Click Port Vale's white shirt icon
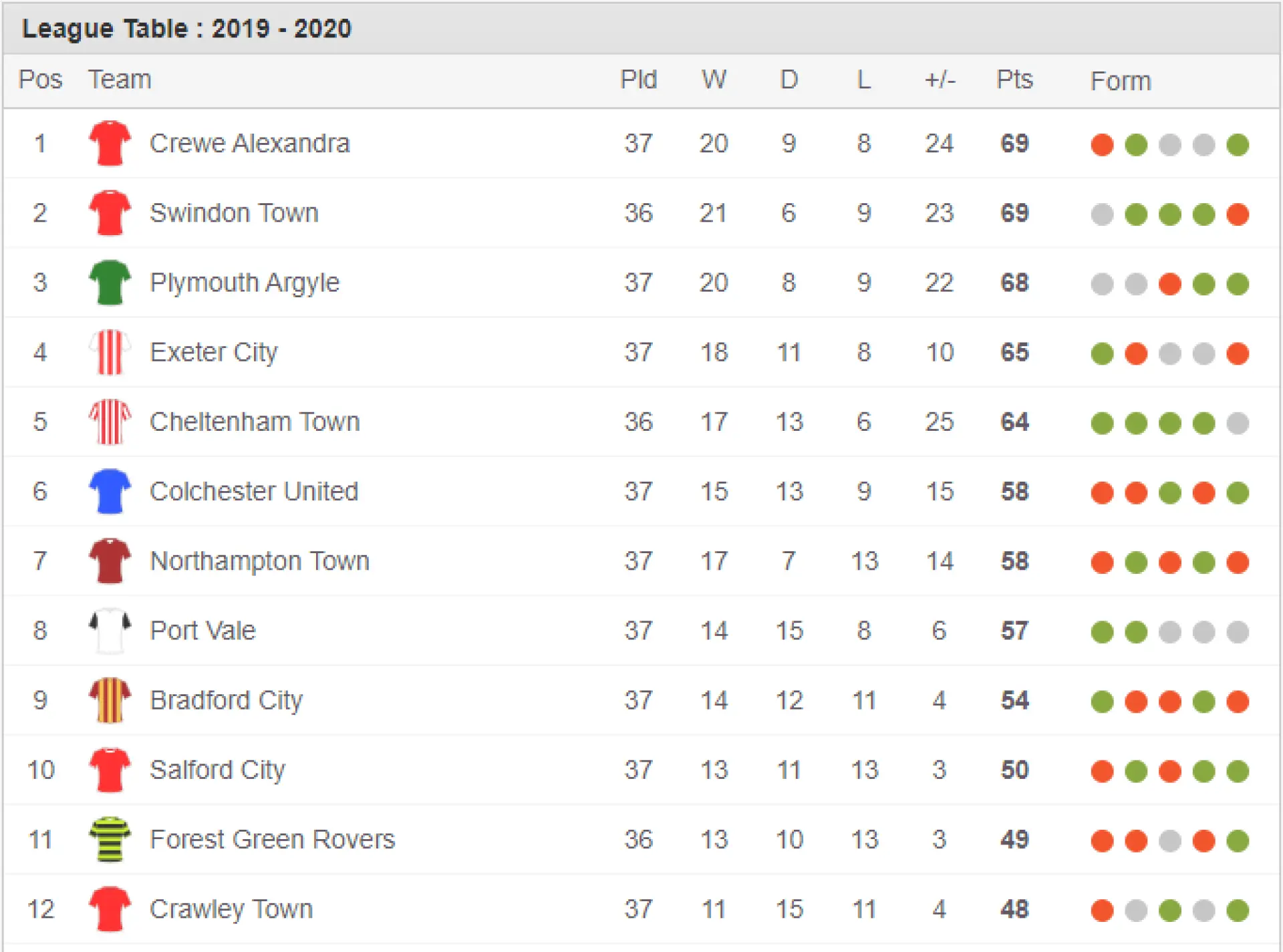The width and height of the screenshot is (1283, 952). pyautogui.click(x=110, y=631)
